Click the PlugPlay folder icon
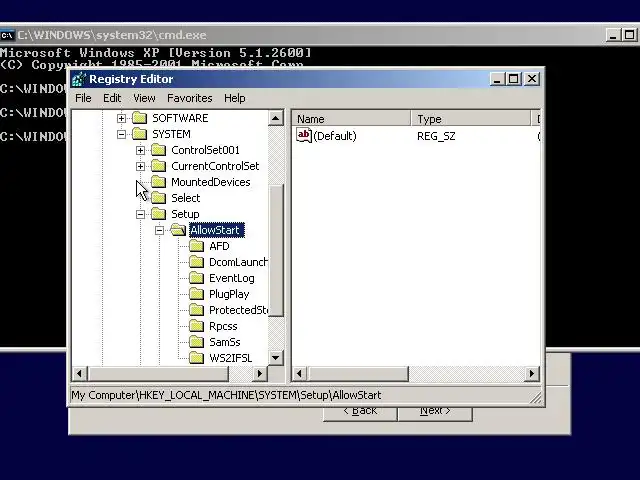The image size is (640, 480). coord(196,294)
